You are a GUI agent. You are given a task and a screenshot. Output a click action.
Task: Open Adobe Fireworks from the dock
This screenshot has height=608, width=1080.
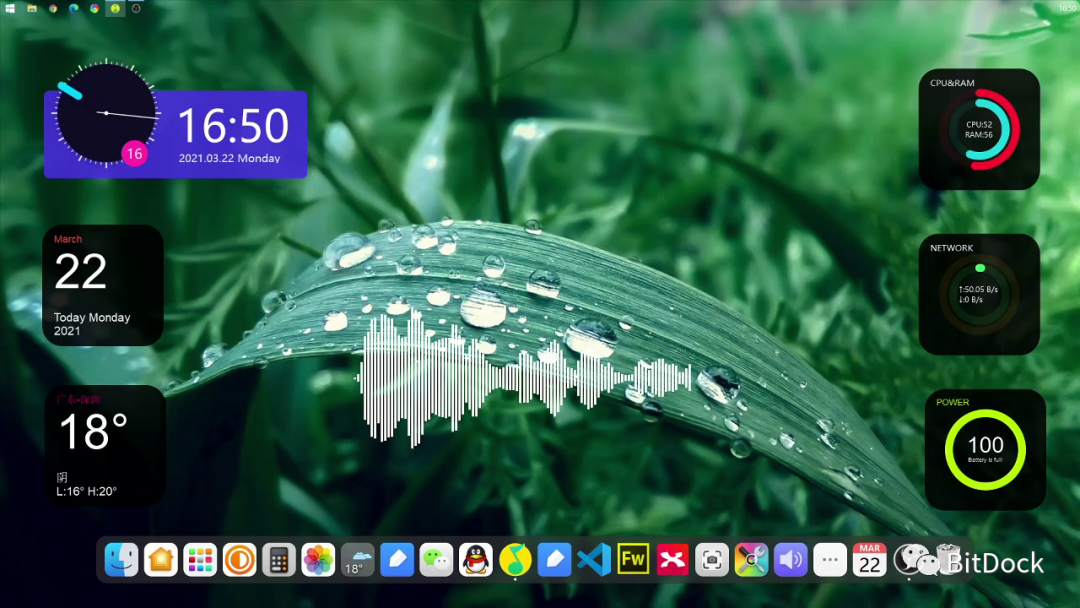[633, 560]
